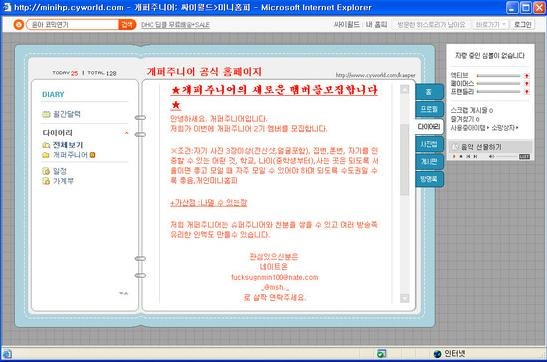Click the diary scrollbar down arrow
The image size is (547, 362).
click(404, 298)
